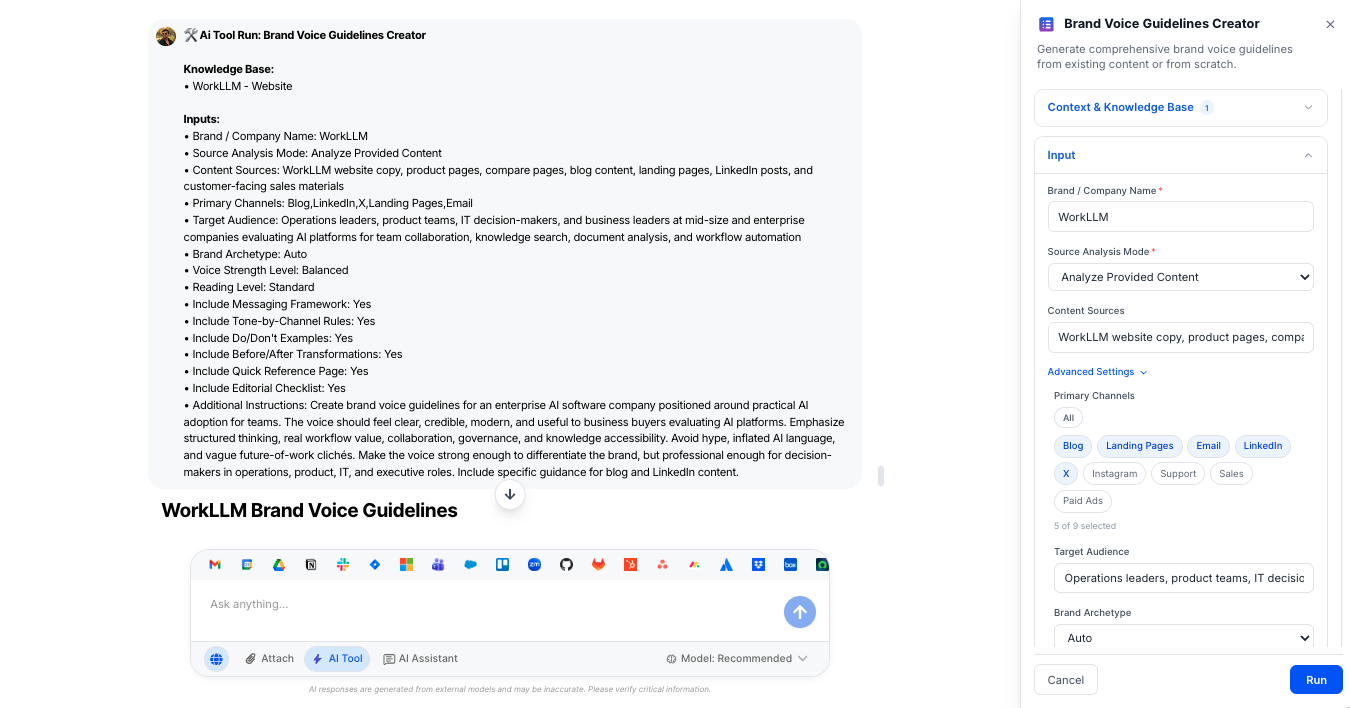1350x708 pixels.
Task: Select the Trello integration icon
Action: coord(502,564)
